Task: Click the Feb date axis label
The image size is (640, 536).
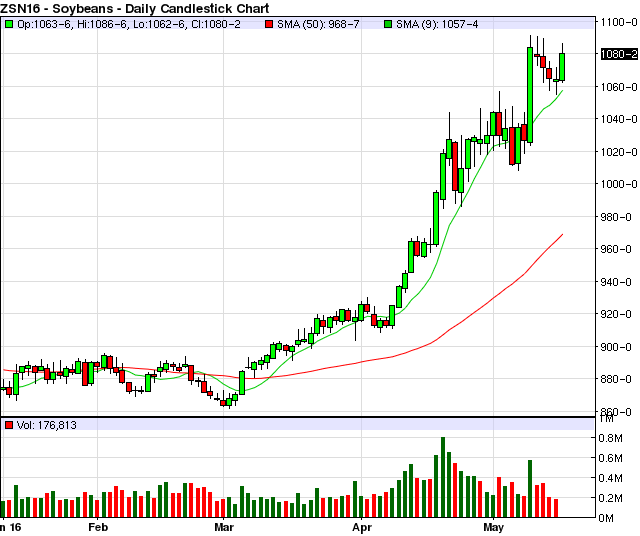Action: pyautogui.click(x=98, y=527)
